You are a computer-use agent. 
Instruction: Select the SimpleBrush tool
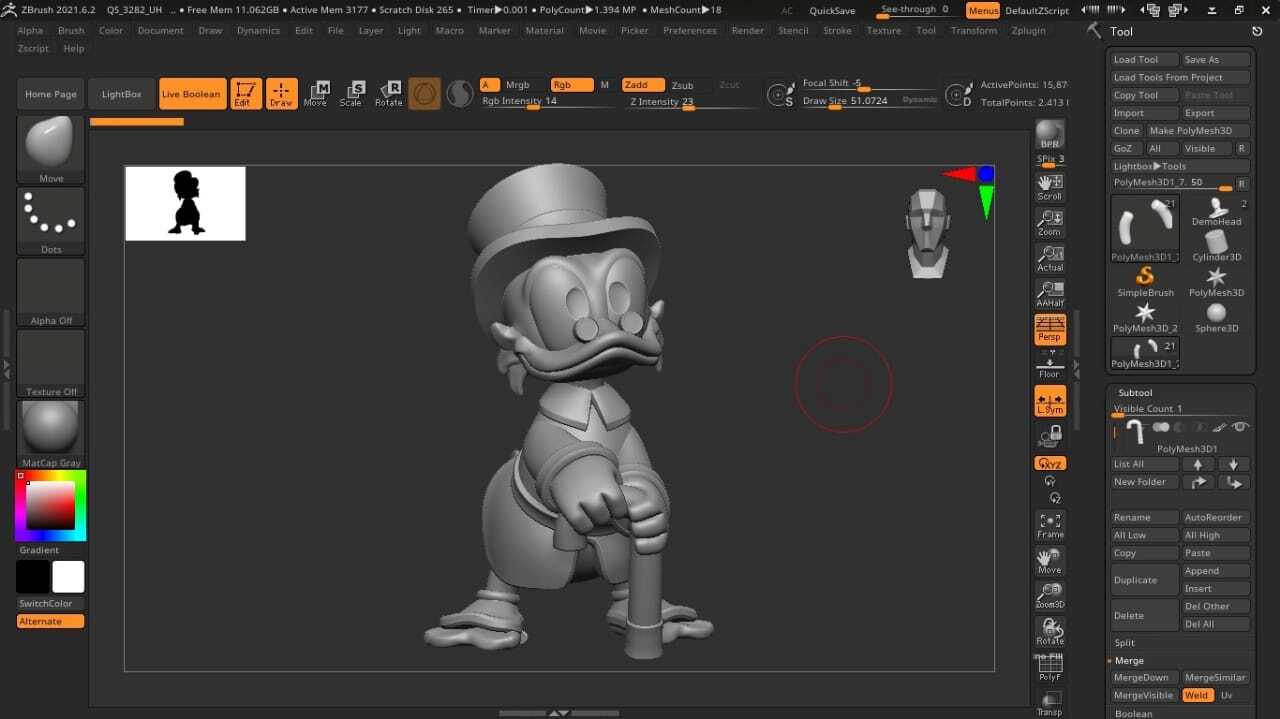[1145, 282]
